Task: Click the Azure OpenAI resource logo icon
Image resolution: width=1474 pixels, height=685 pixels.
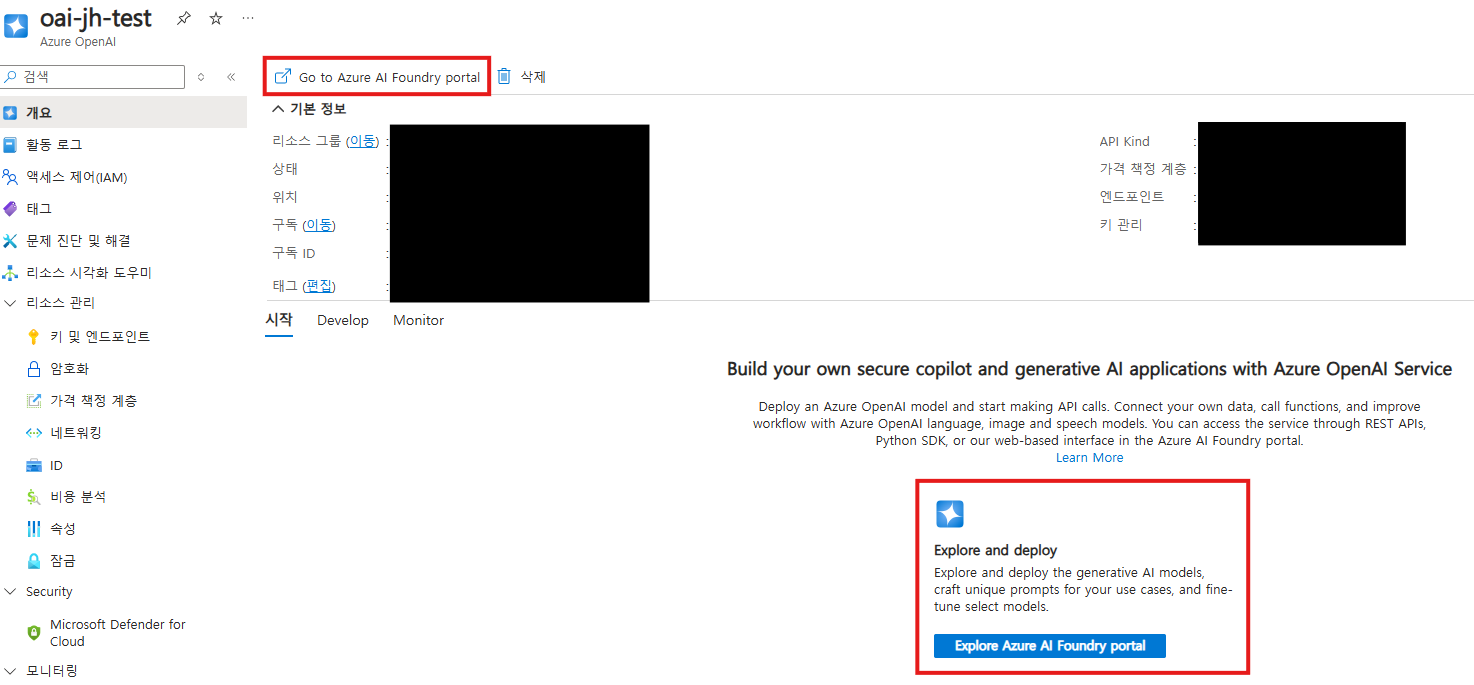Action: click(x=16, y=26)
